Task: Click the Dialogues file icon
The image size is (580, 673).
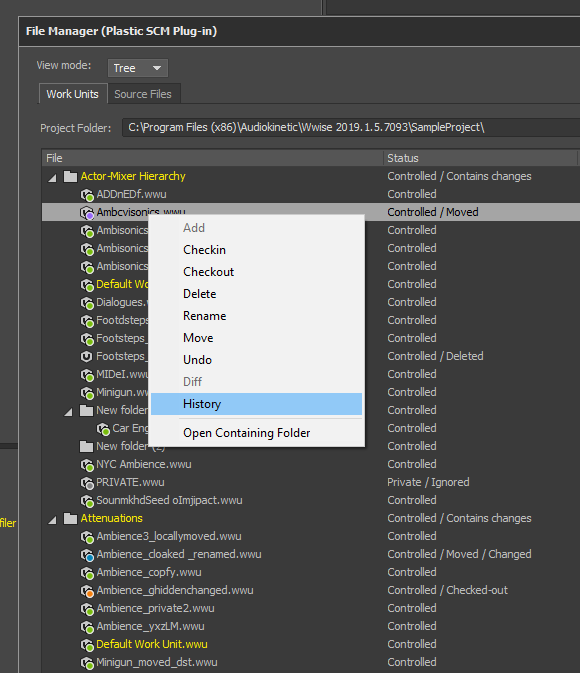Action: pyautogui.click(x=87, y=303)
